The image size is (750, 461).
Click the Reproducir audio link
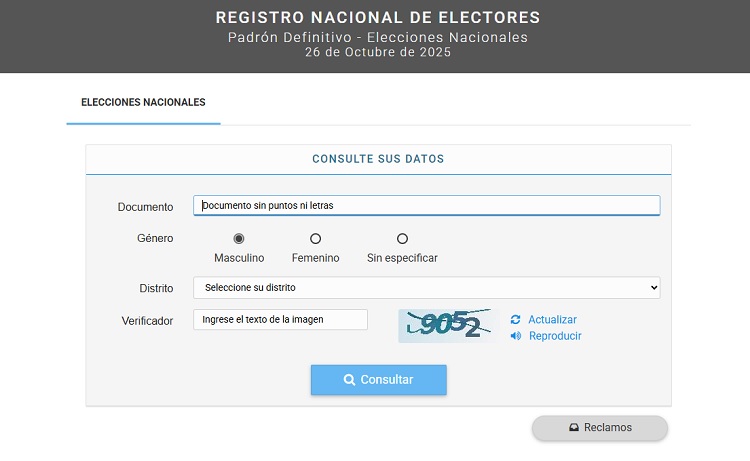point(555,336)
